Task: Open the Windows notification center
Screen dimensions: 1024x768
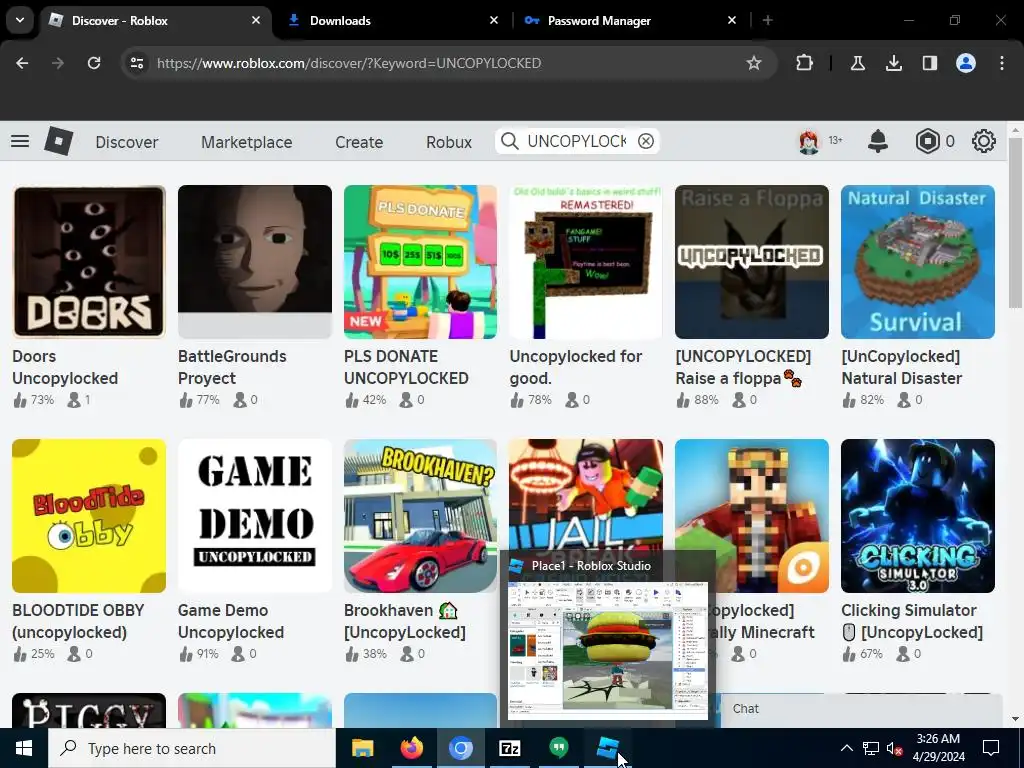Action: [991, 748]
